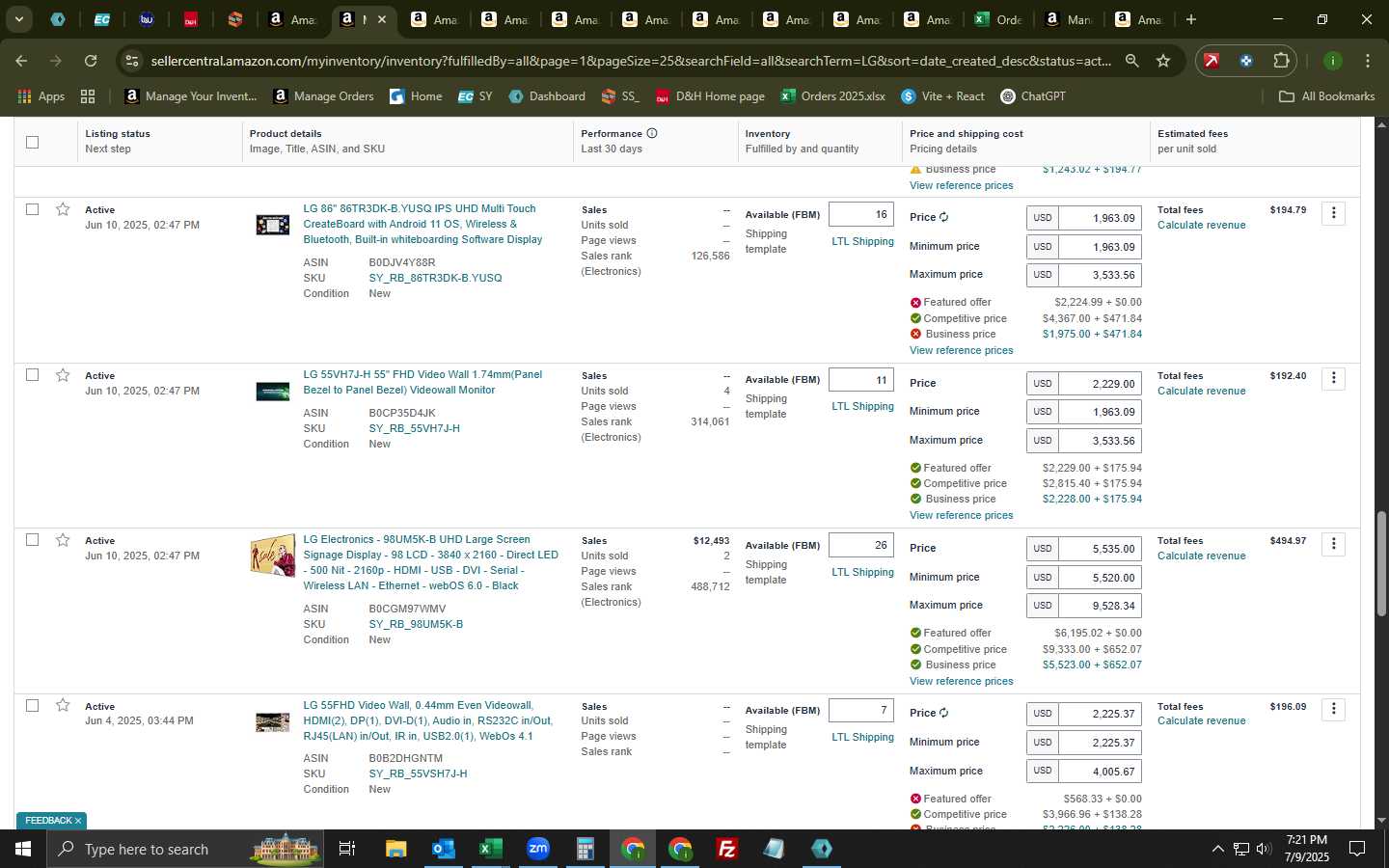Check the LG 55FHD Video Wall listing checkbox

tap(33, 705)
